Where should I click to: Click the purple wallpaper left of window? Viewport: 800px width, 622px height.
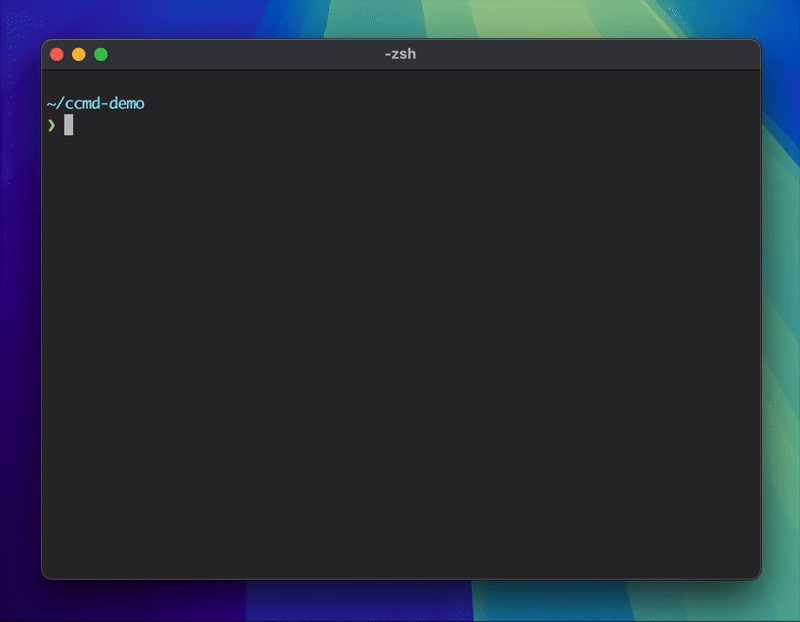click(x=20, y=306)
